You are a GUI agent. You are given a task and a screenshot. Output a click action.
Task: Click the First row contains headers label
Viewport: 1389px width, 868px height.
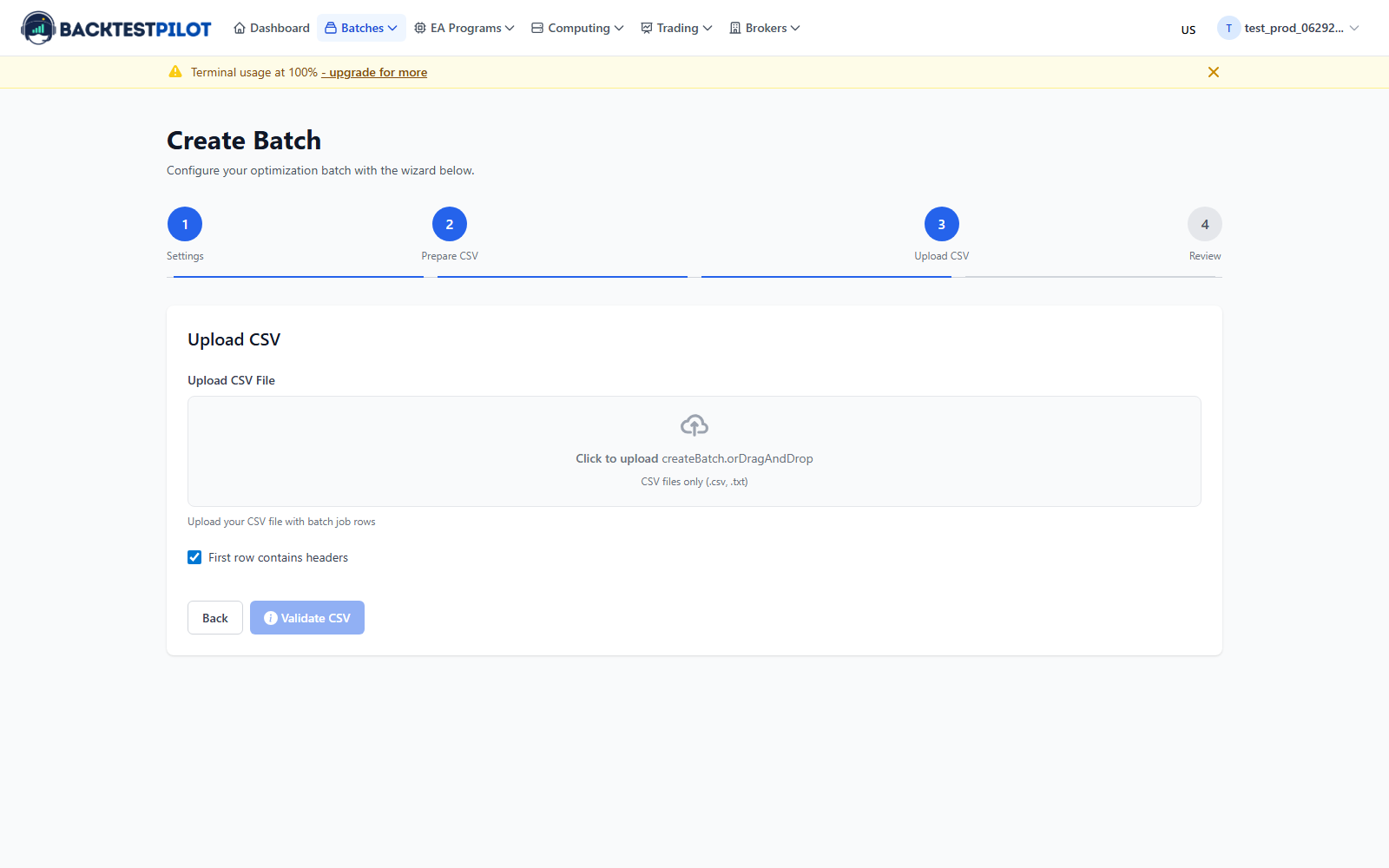tap(278, 557)
